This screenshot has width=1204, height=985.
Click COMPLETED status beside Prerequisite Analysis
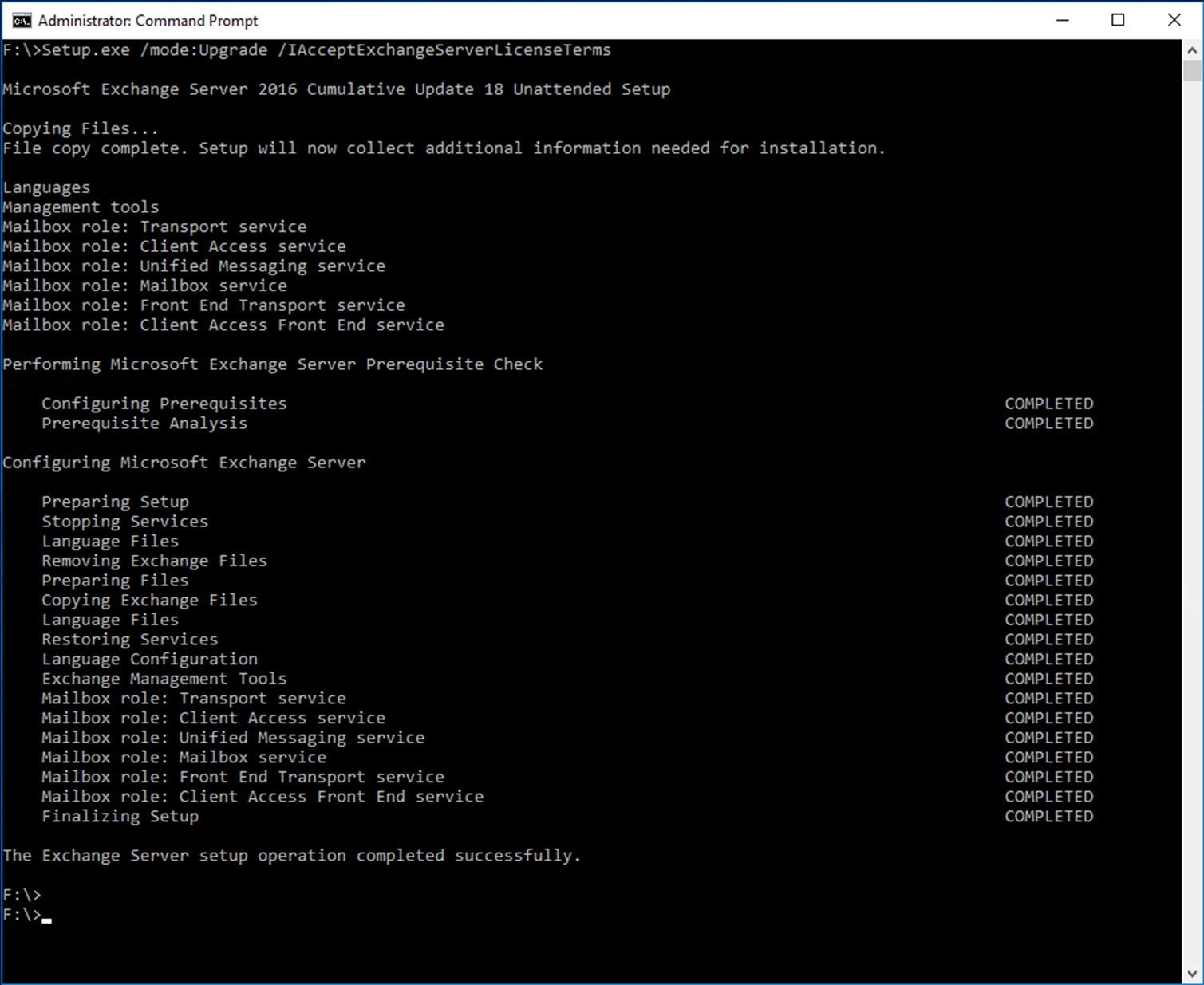pos(1049,424)
